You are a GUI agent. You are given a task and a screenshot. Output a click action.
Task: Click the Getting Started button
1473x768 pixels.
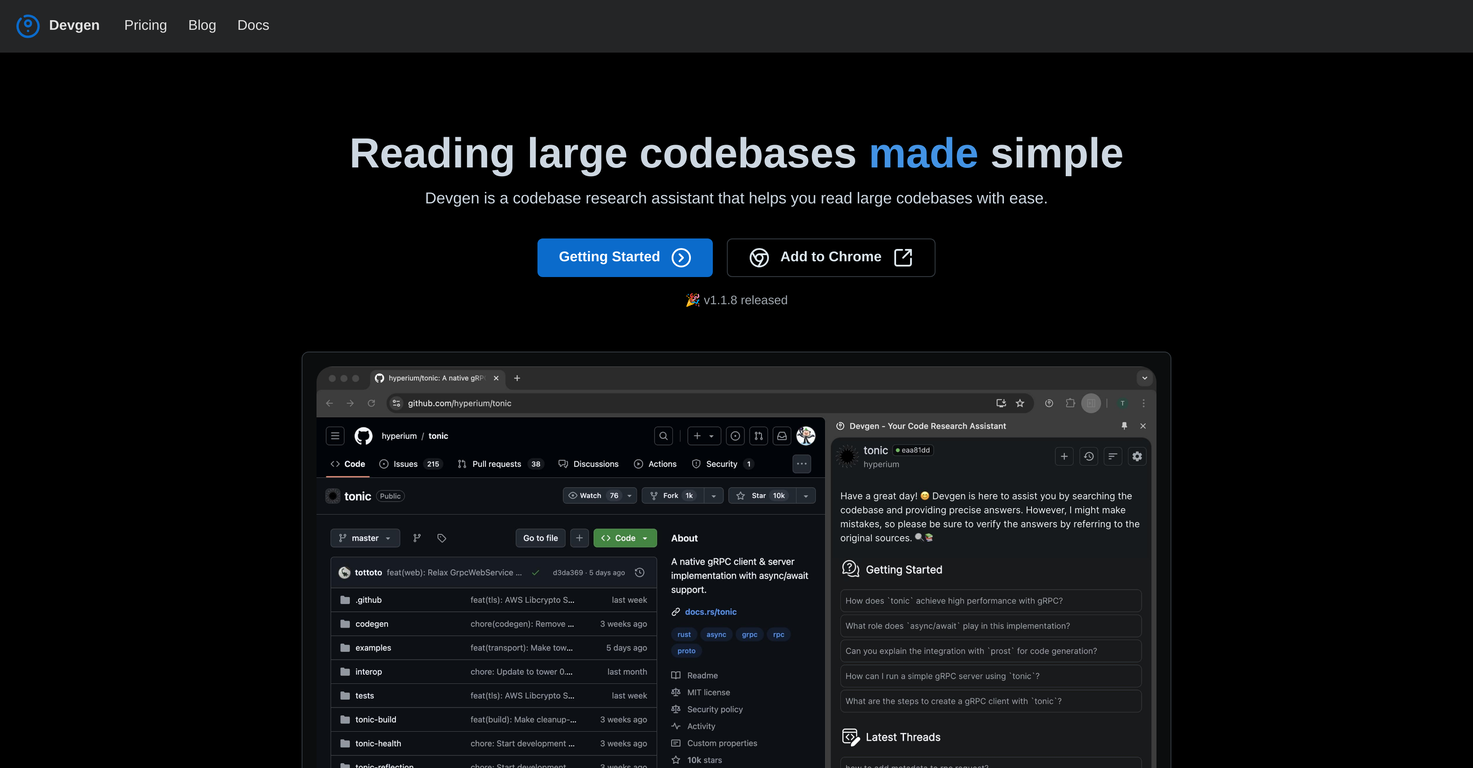point(624,257)
